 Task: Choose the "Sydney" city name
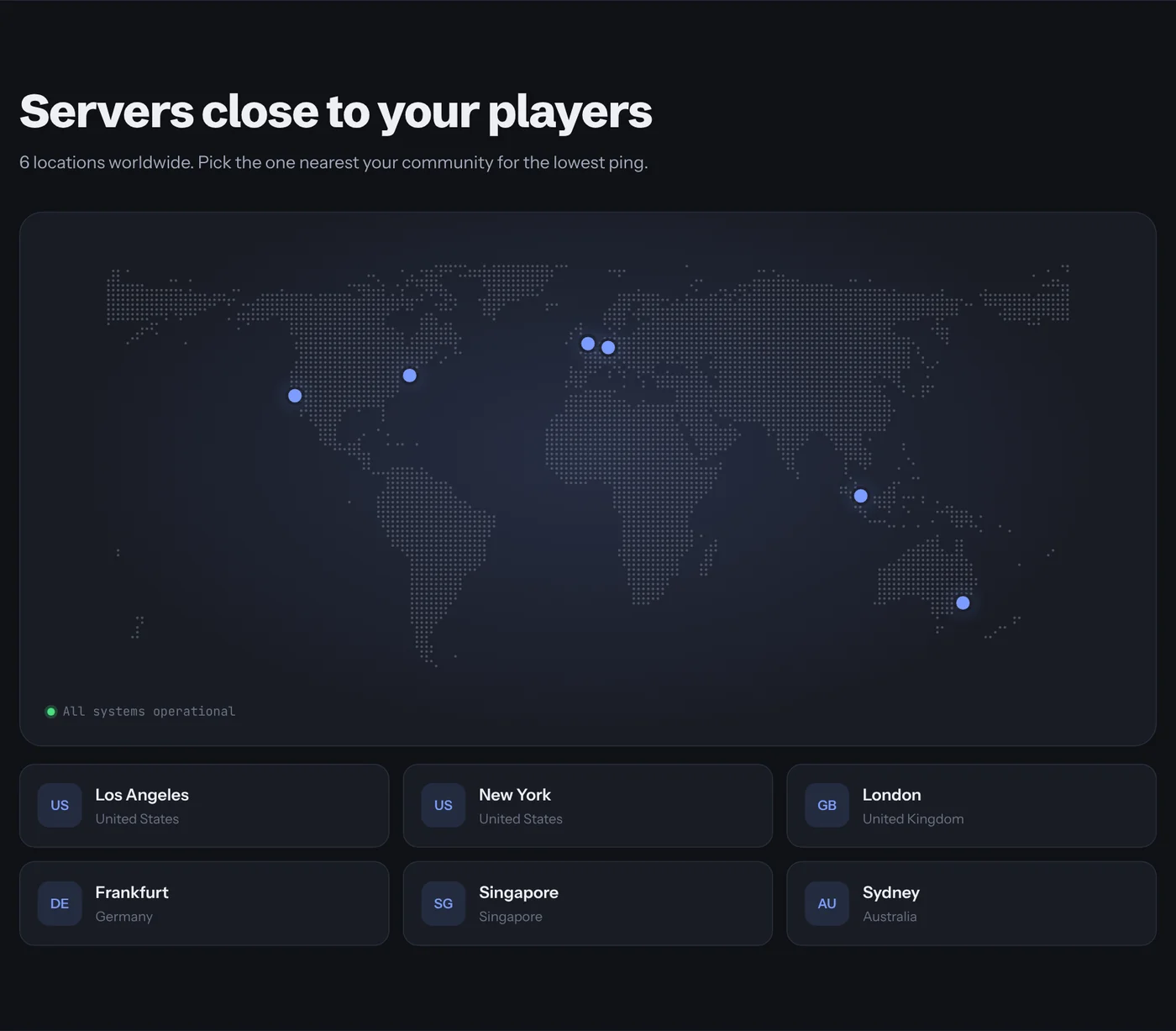click(891, 892)
